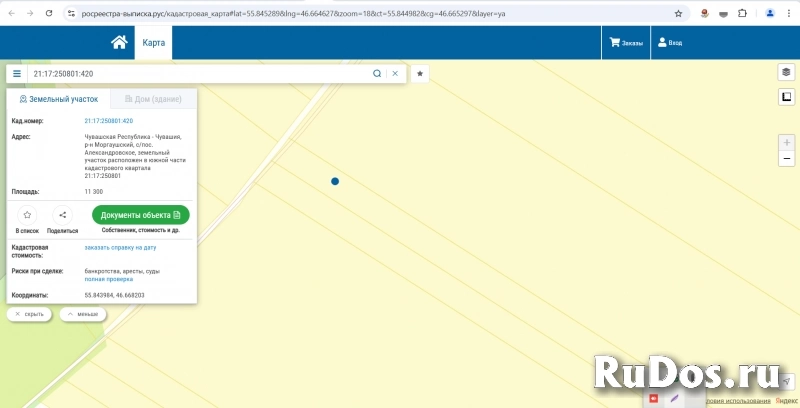Image resolution: width=800 pixels, height=408 pixels.
Task: Open the hamburger menu beside the search box
Action: [17, 74]
